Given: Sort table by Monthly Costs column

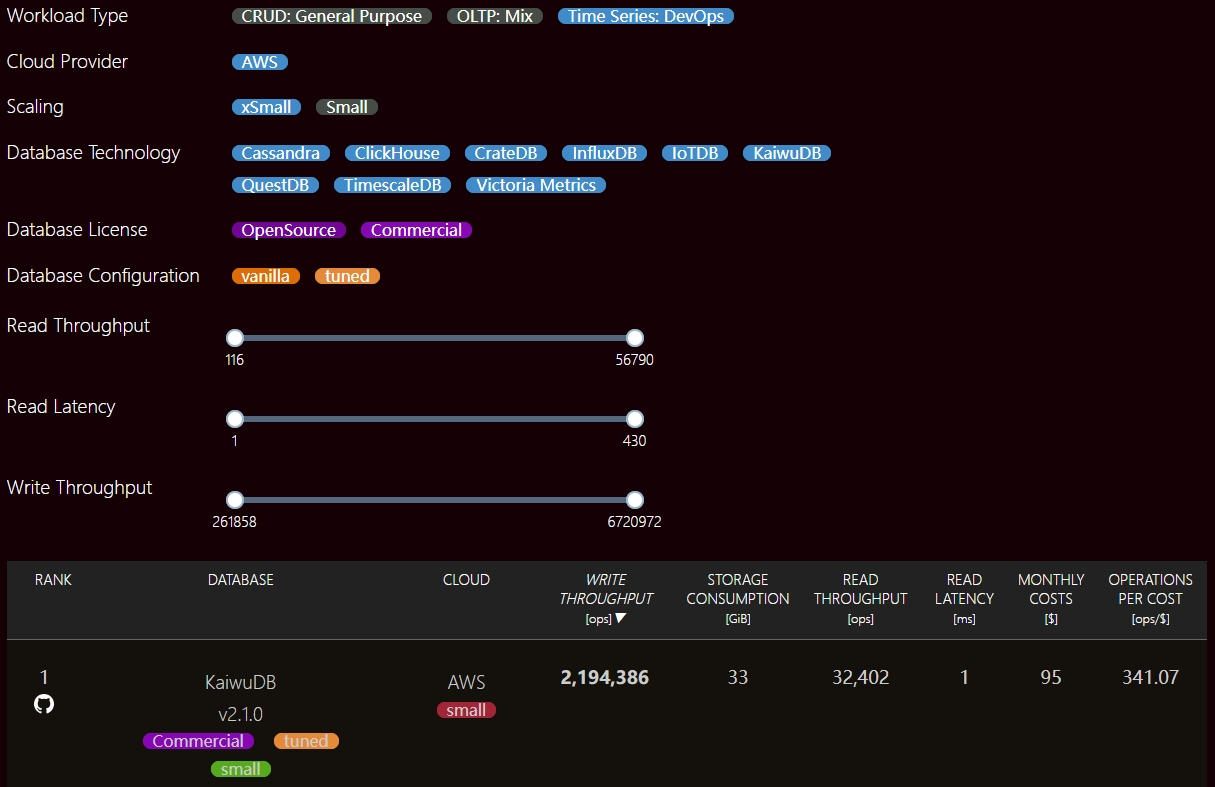Looking at the screenshot, I should pyautogui.click(x=1051, y=598).
